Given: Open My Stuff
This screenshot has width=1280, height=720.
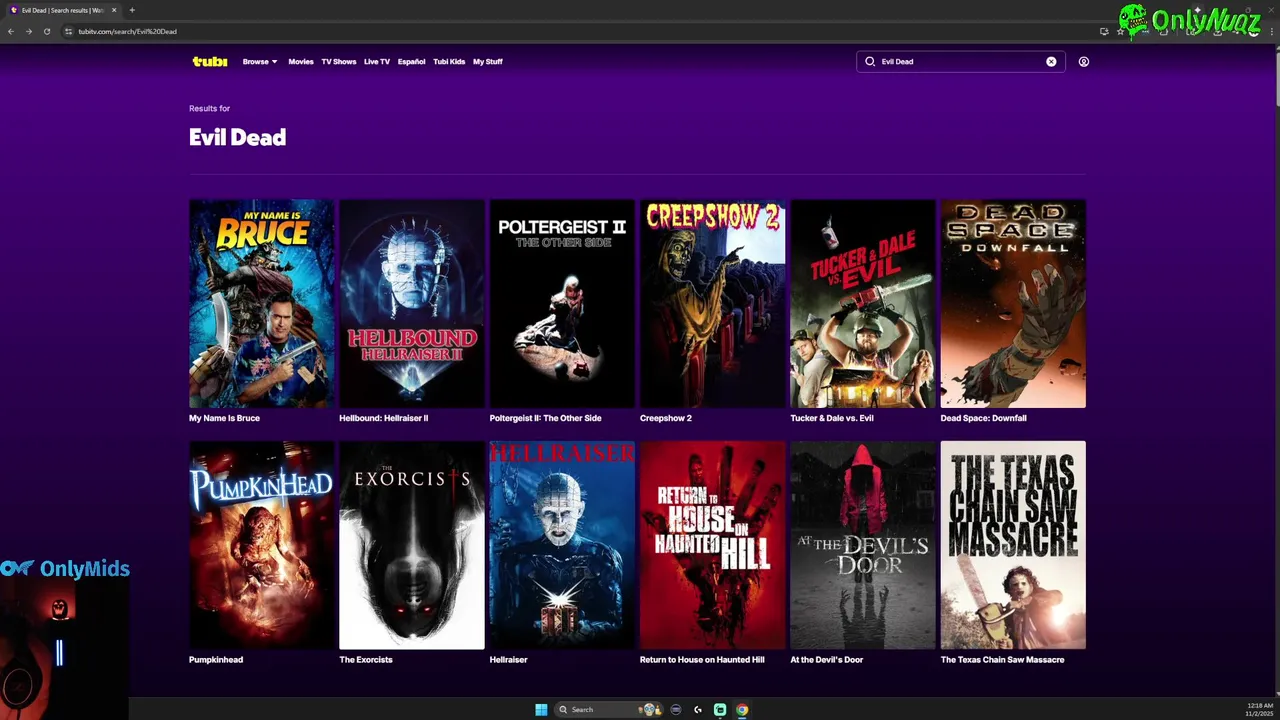Looking at the screenshot, I should pyautogui.click(x=488, y=61).
